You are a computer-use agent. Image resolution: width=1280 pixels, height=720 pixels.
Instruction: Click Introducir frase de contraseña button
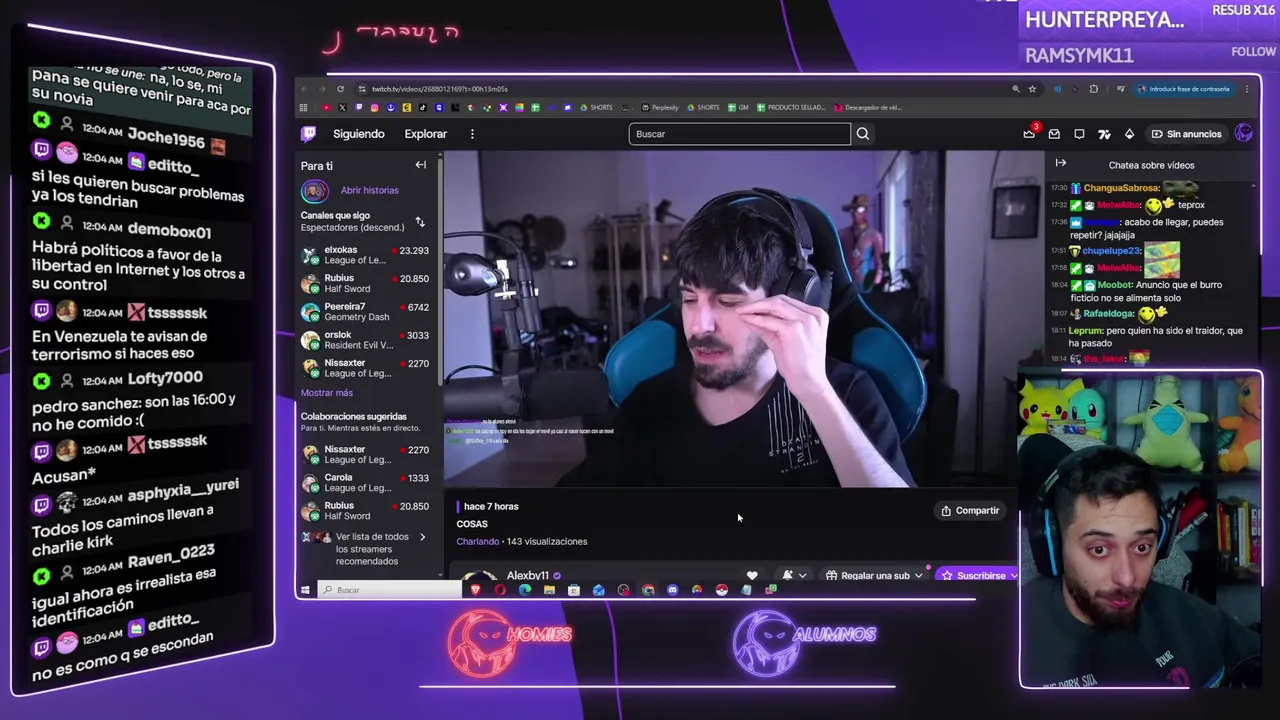click(x=1183, y=89)
